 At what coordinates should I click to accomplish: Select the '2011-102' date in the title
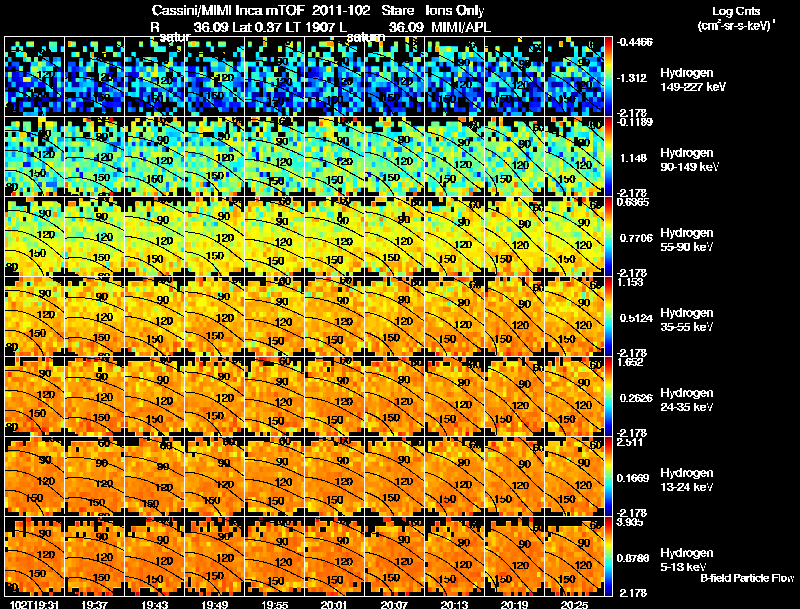point(341,11)
